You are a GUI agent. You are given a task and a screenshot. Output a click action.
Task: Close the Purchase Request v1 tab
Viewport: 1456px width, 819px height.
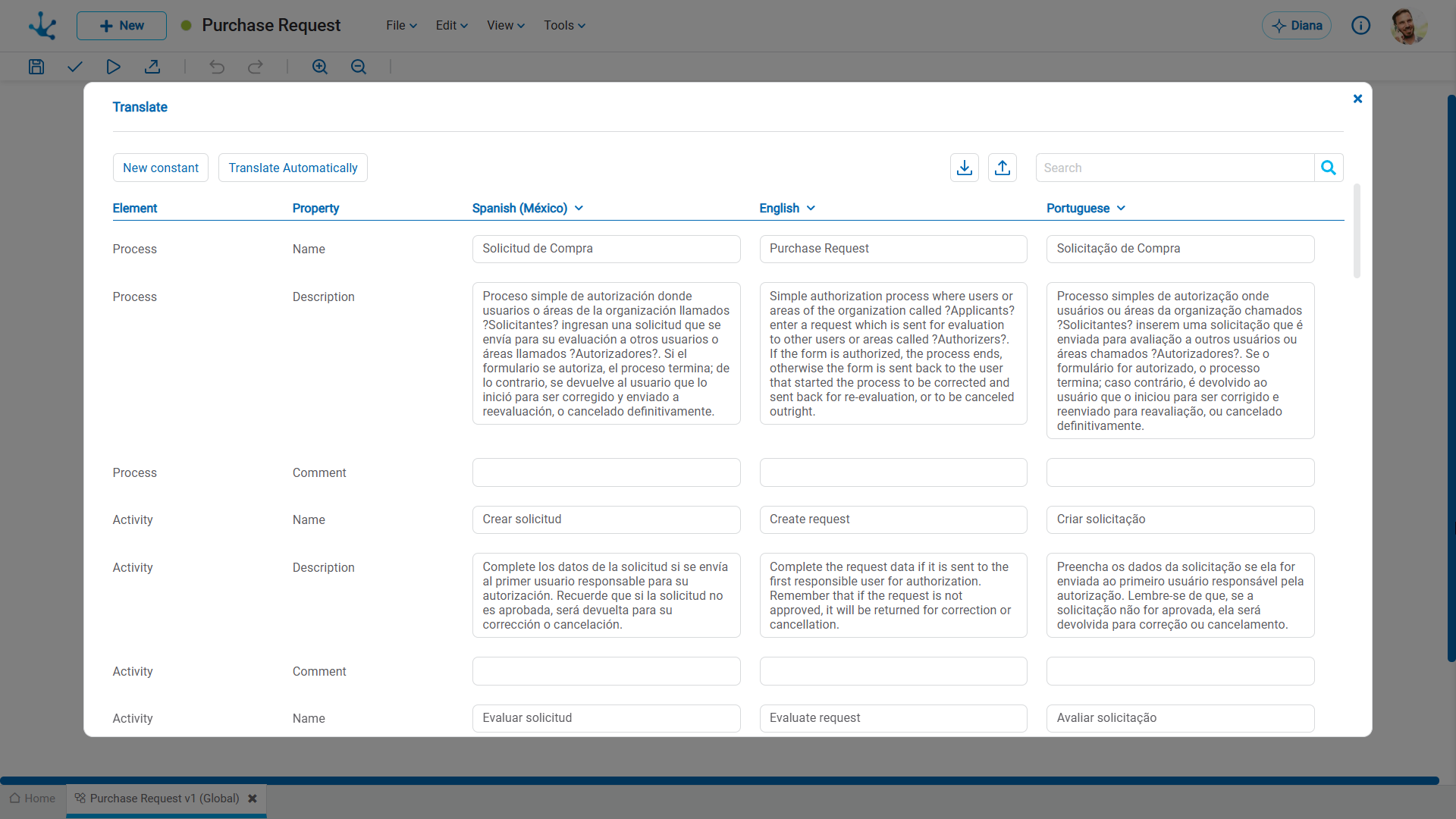[253, 799]
